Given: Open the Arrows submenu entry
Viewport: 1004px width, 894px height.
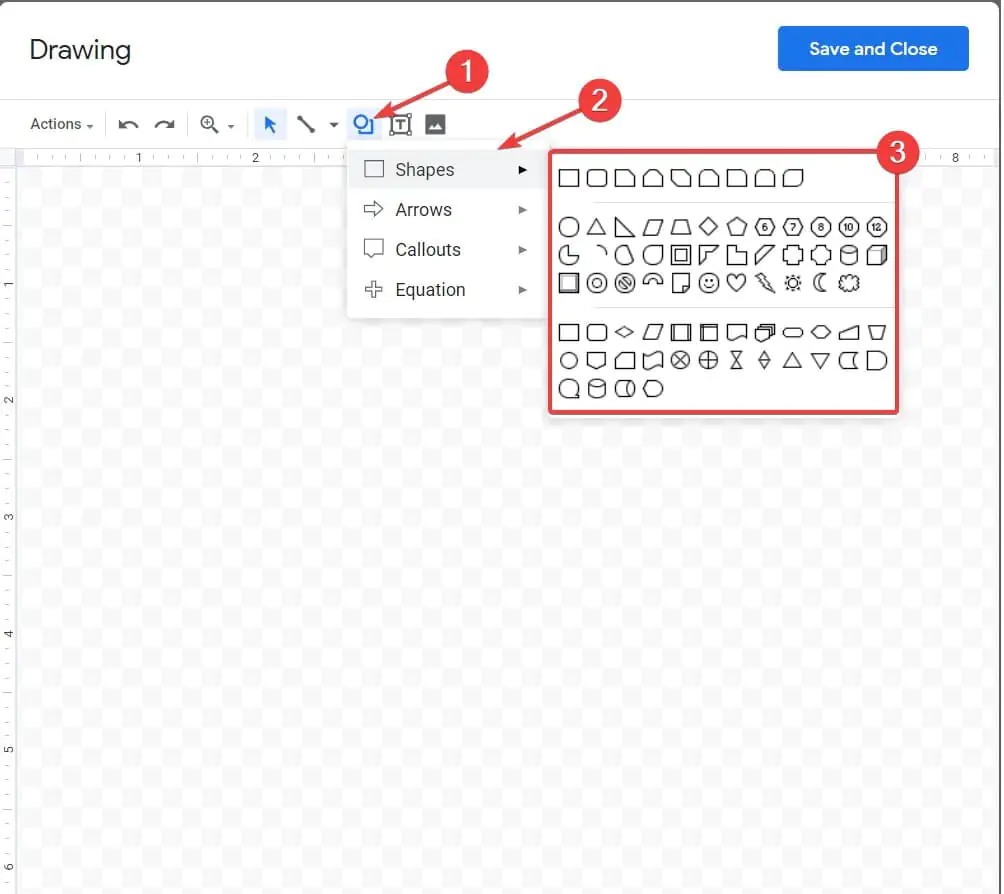Looking at the screenshot, I should (x=446, y=209).
